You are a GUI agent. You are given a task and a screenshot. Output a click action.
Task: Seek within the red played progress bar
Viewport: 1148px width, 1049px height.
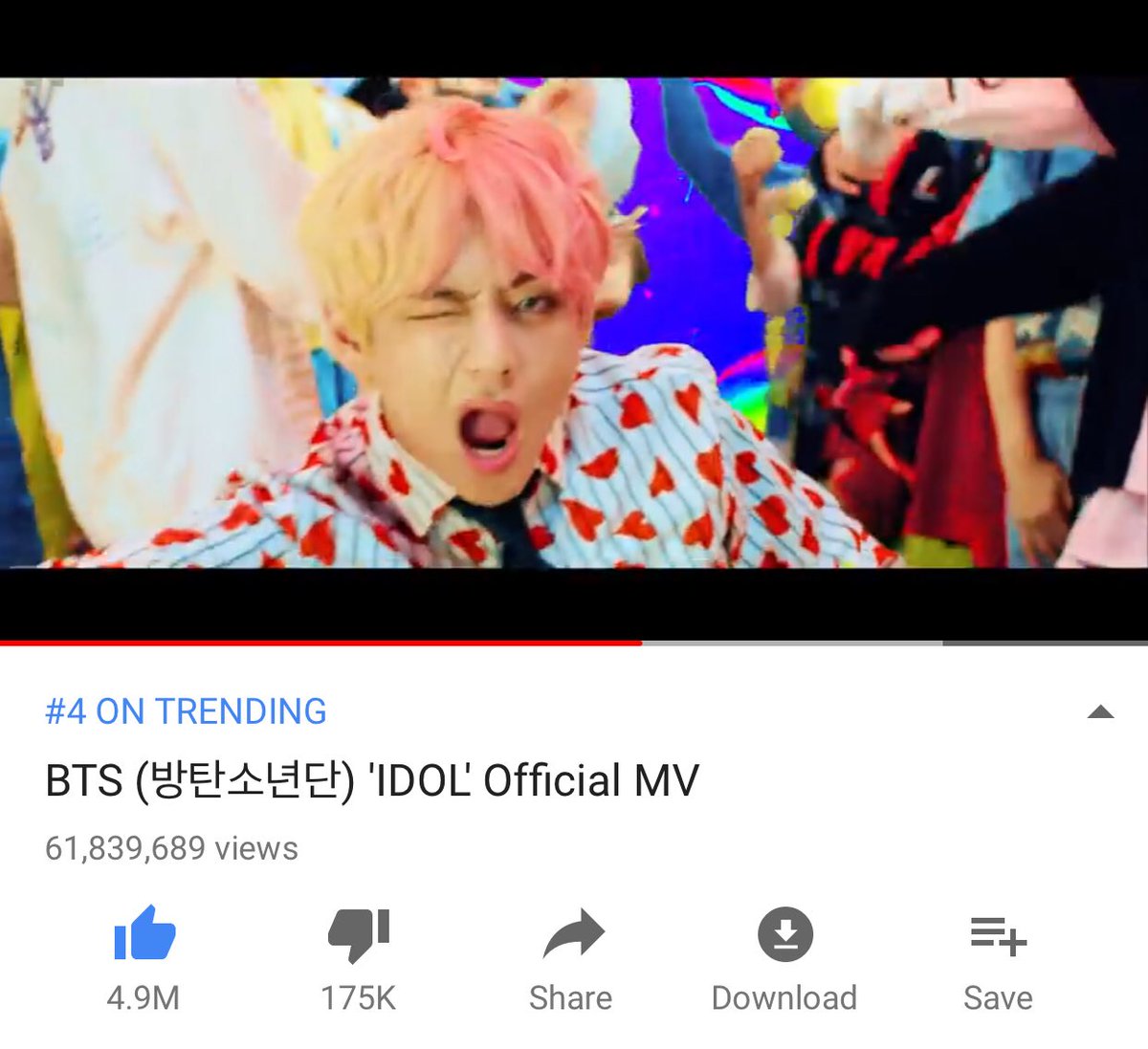click(x=320, y=643)
